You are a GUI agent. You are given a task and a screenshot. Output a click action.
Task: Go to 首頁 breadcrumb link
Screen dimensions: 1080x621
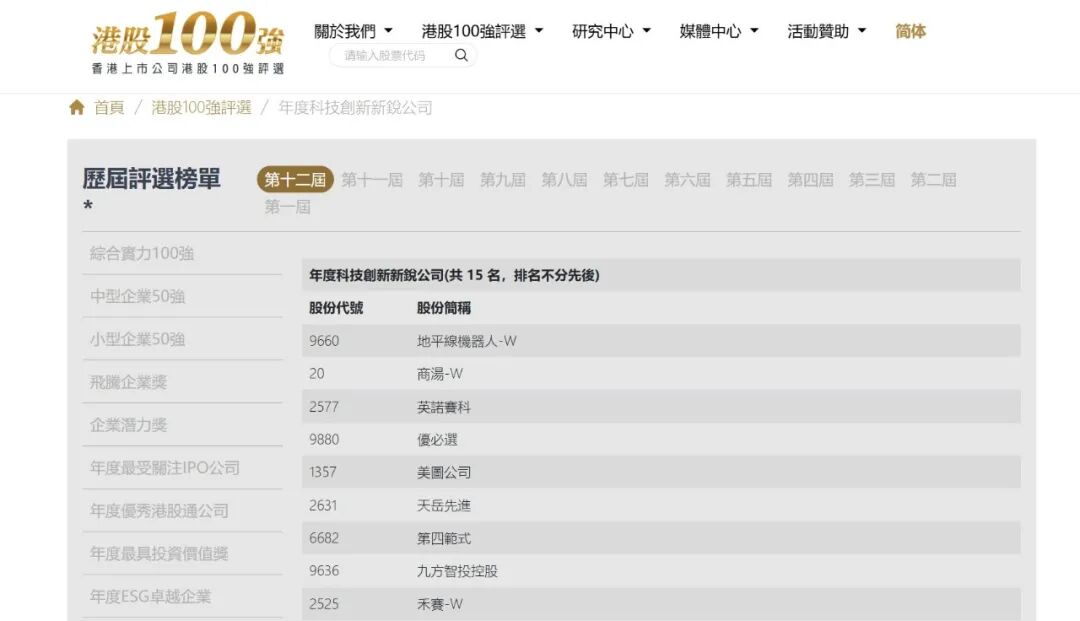pyautogui.click(x=109, y=107)
